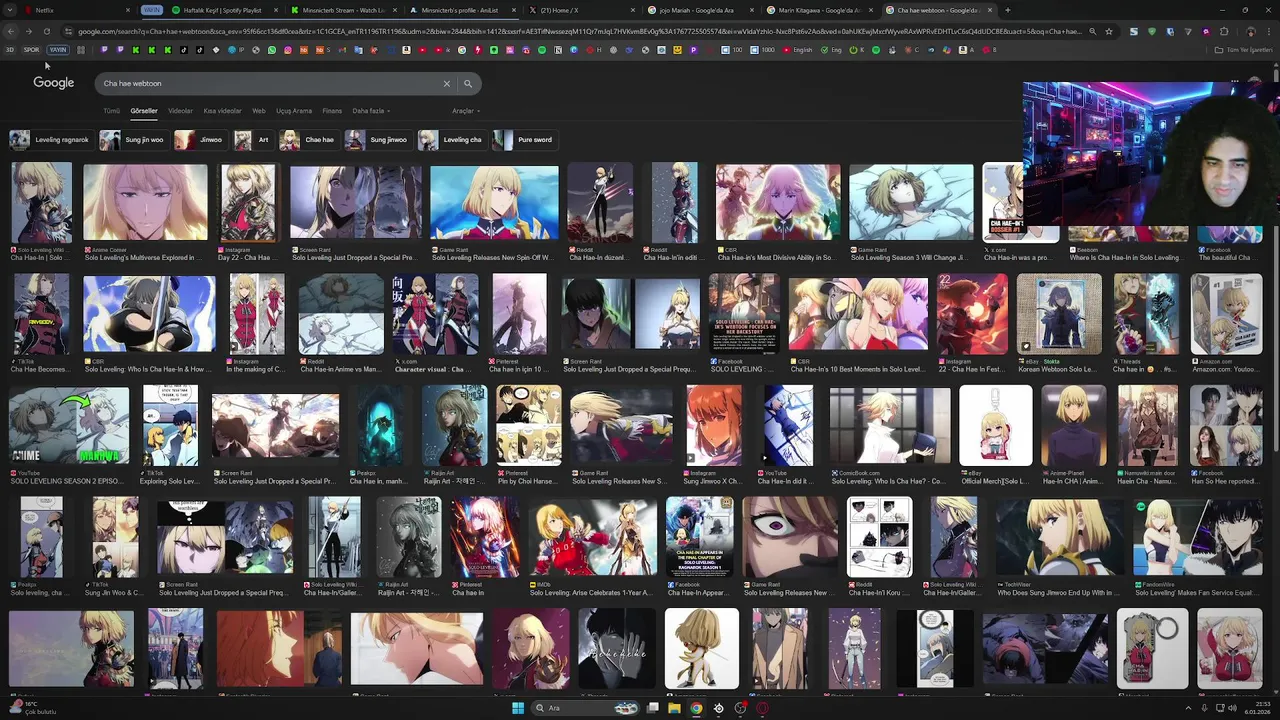This screenshot has height=720, width=1280.
Task: Open the Uçuş Arama tab
Action: (294, 111)
